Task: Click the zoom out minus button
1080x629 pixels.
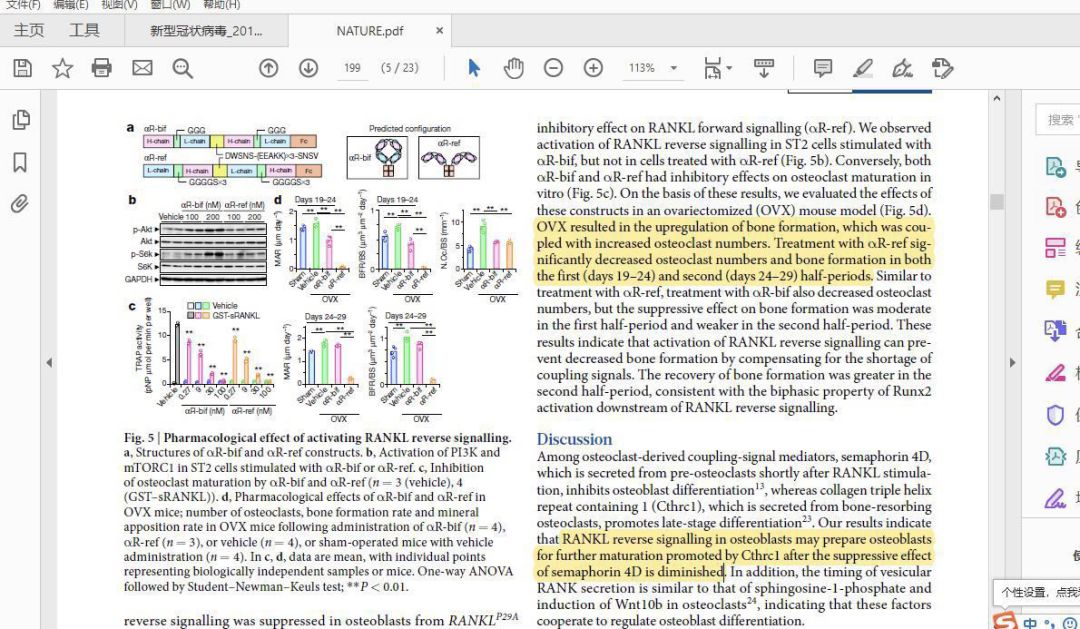Action: pos(553,68)
